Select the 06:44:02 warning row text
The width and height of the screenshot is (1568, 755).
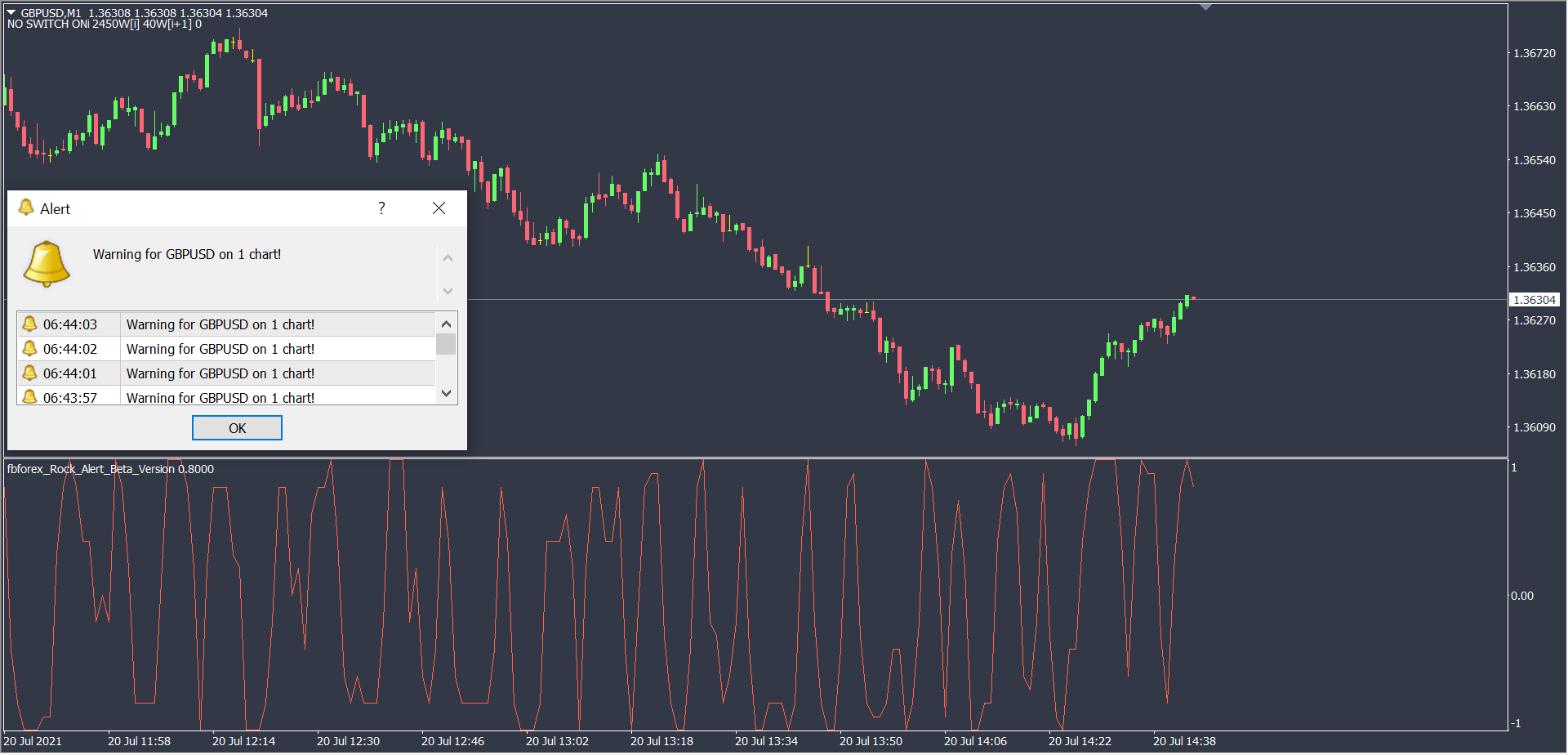click(220, 349)
